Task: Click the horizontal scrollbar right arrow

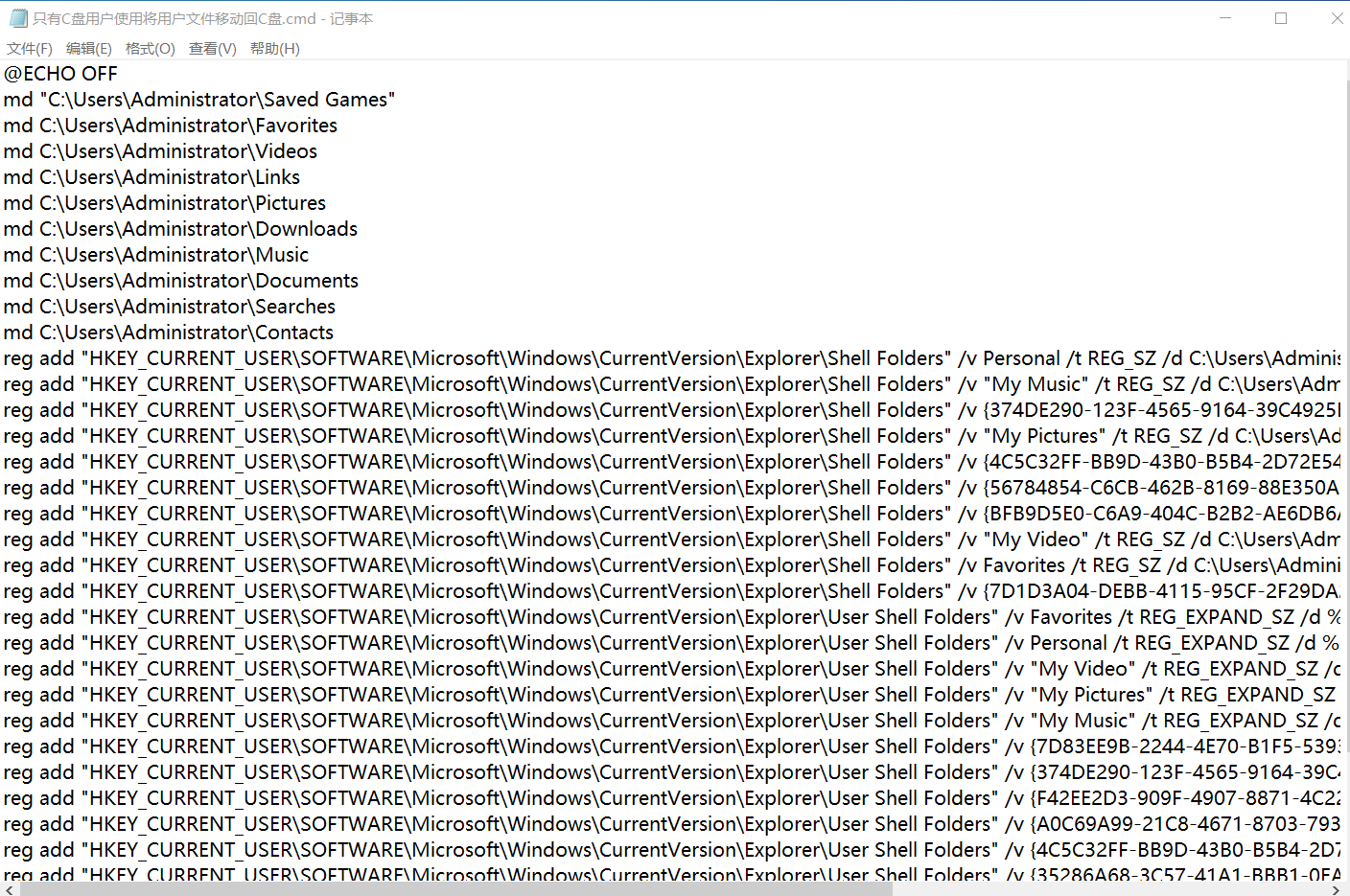Action: 1337,889
